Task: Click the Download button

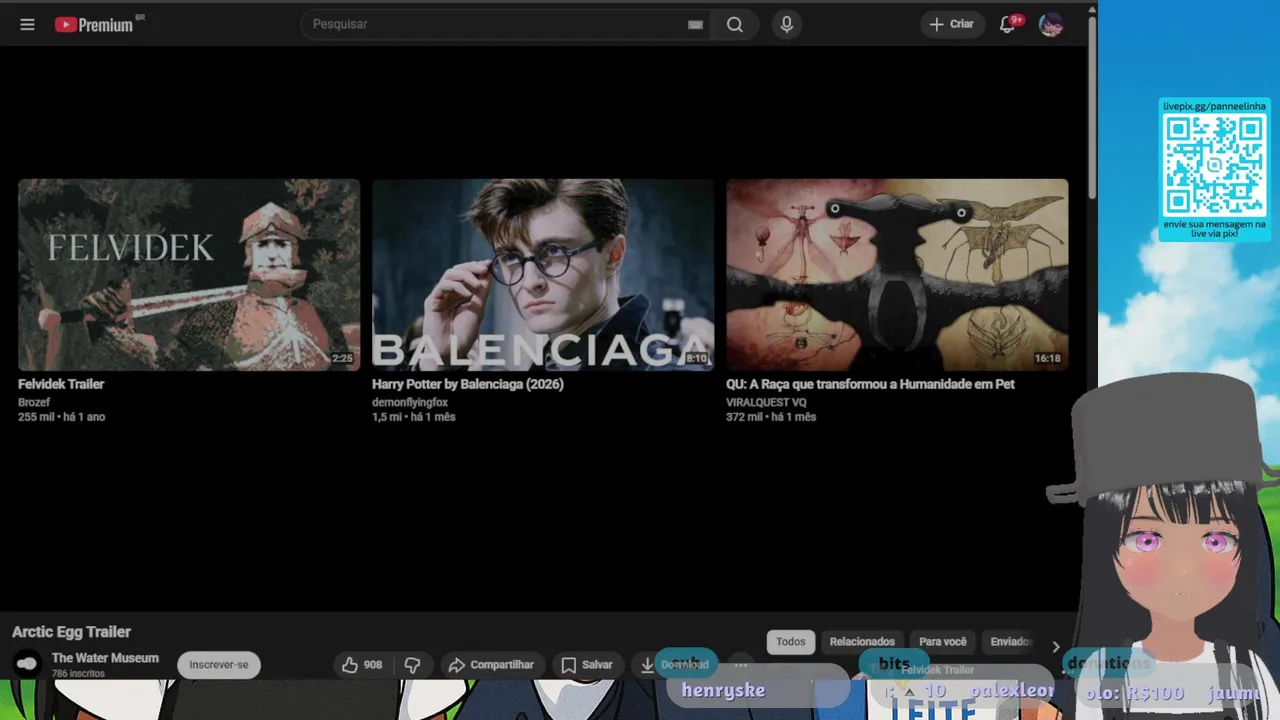Action: 675,665
